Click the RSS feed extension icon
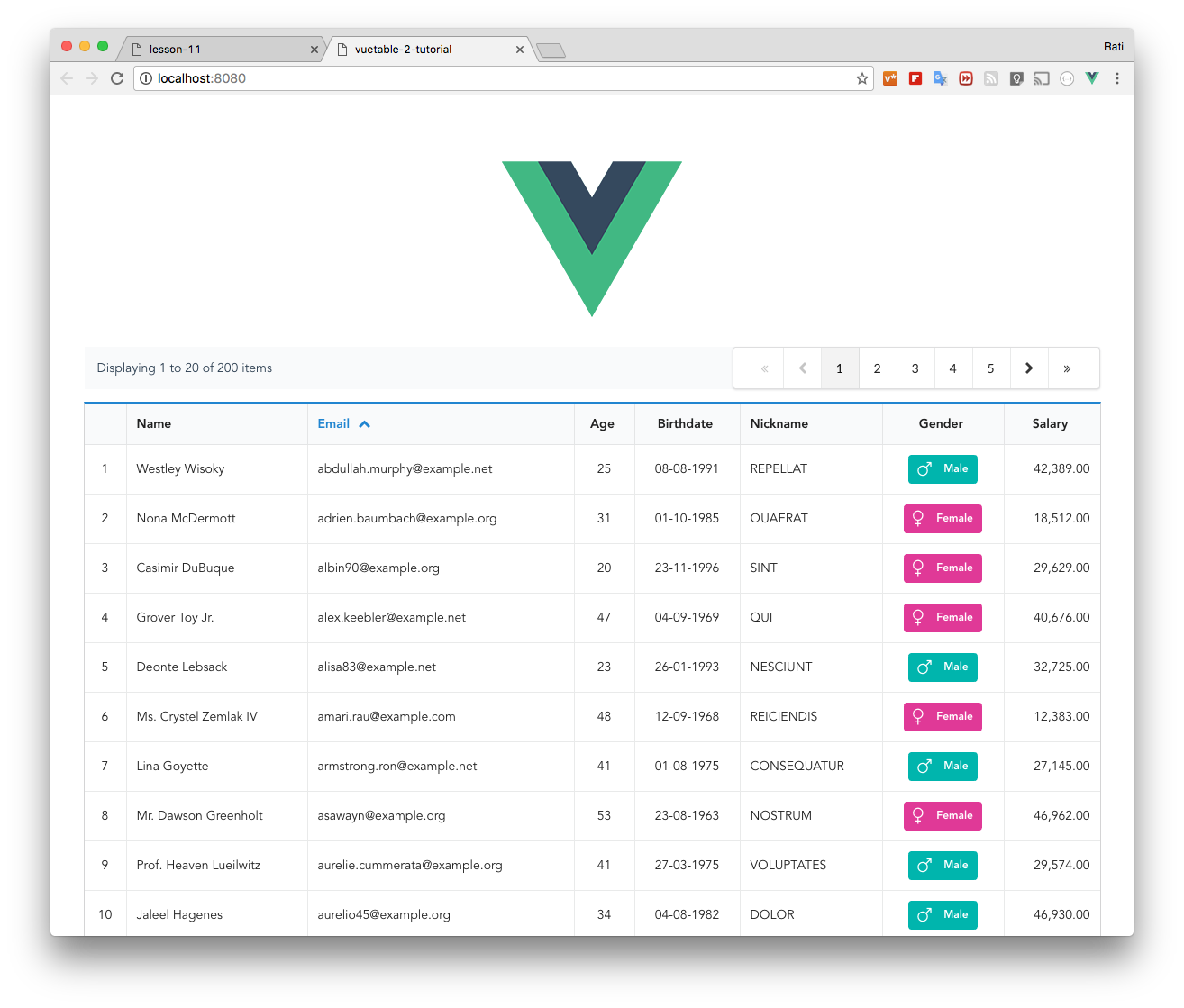This screenshot has width=1184, height=1008. 990,78
